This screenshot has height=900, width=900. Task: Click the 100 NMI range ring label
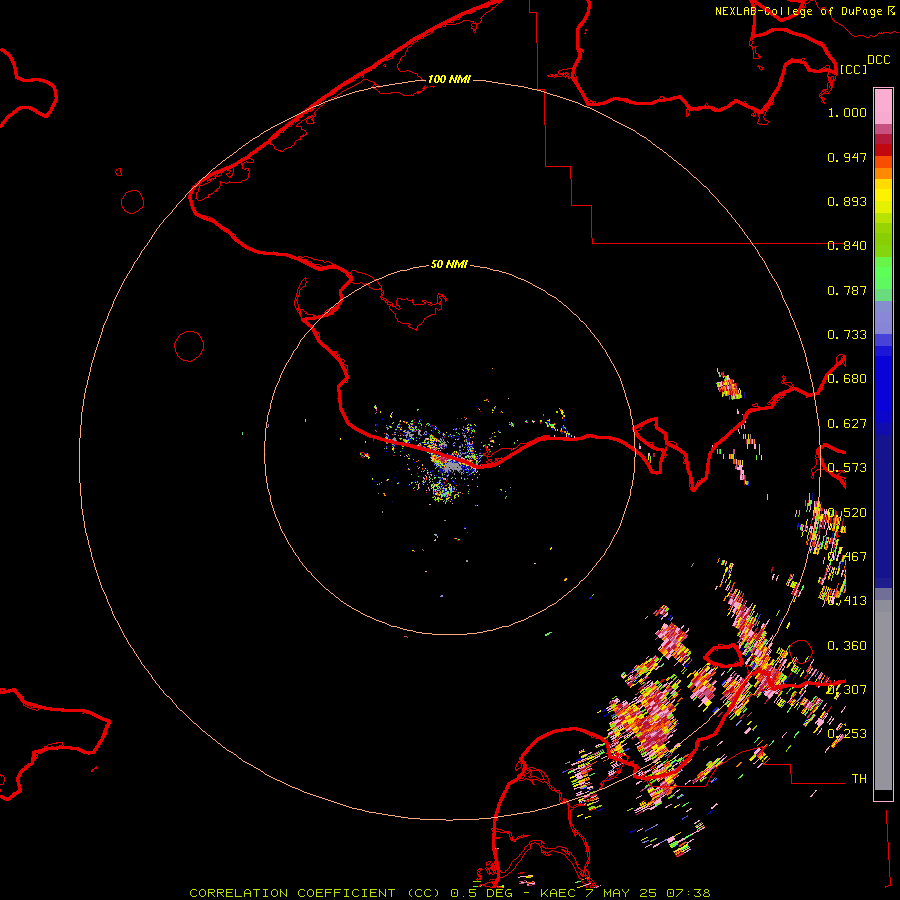(449, 79)
